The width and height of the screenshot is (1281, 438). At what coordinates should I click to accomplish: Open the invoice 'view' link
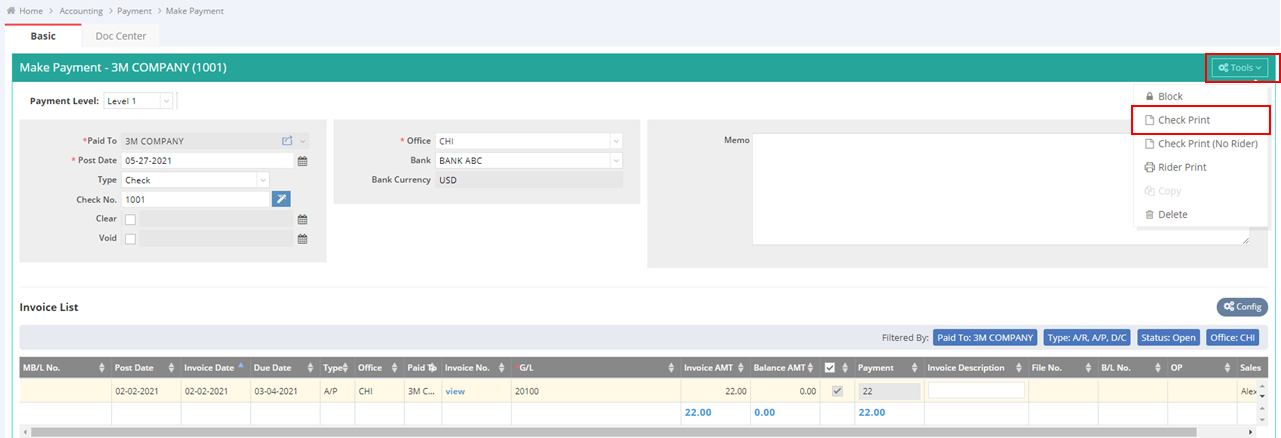pyautogui.click(x=456, y=391)
